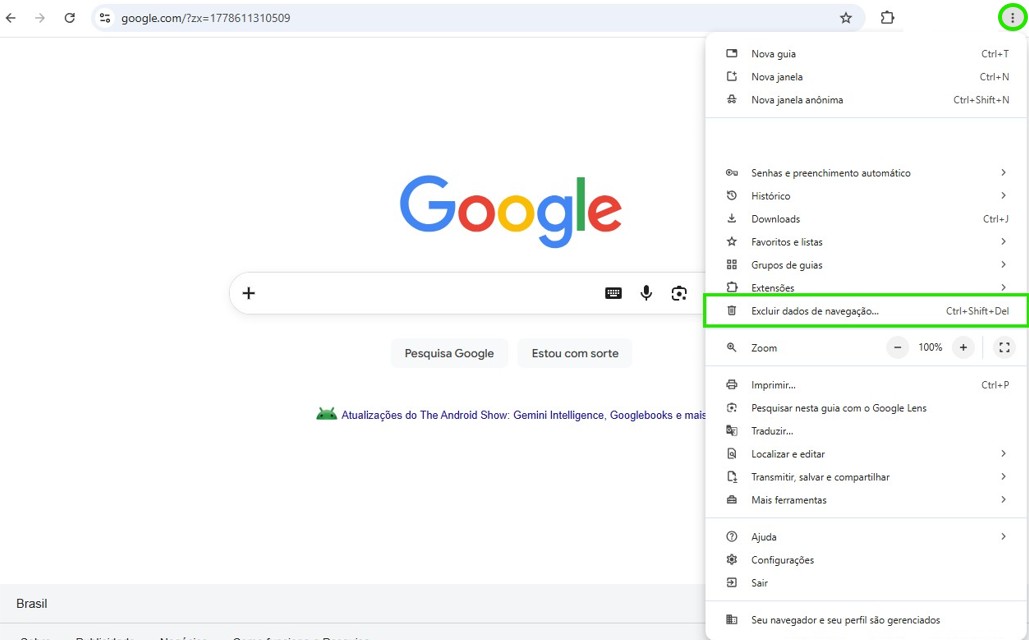Click the Nova guia tab icon
This screenshot has width=1029, height=640.
[732, 53]
